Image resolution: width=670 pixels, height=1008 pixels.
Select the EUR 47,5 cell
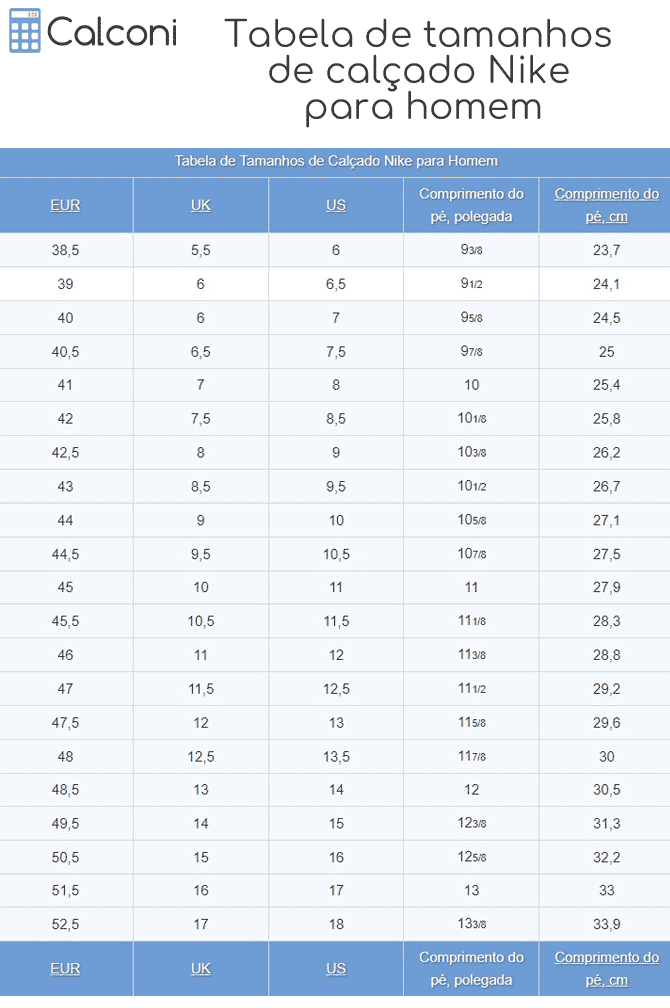[65, 722]
